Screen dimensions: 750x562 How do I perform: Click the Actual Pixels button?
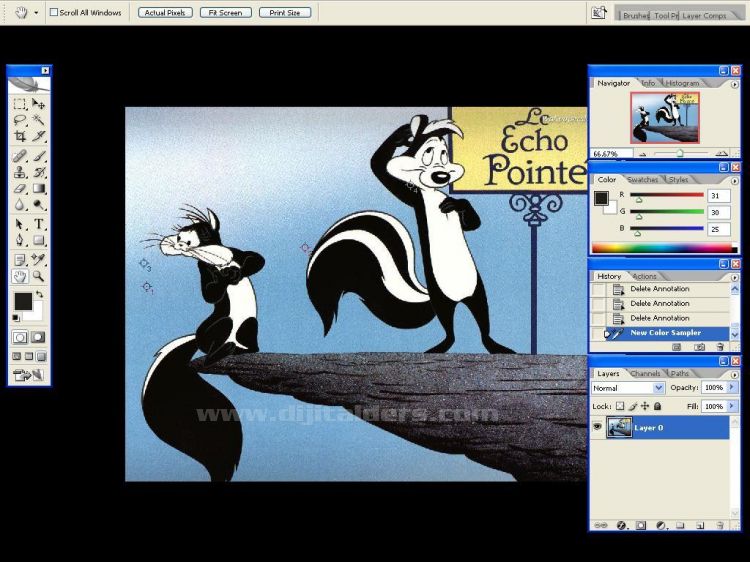(165, 12)
